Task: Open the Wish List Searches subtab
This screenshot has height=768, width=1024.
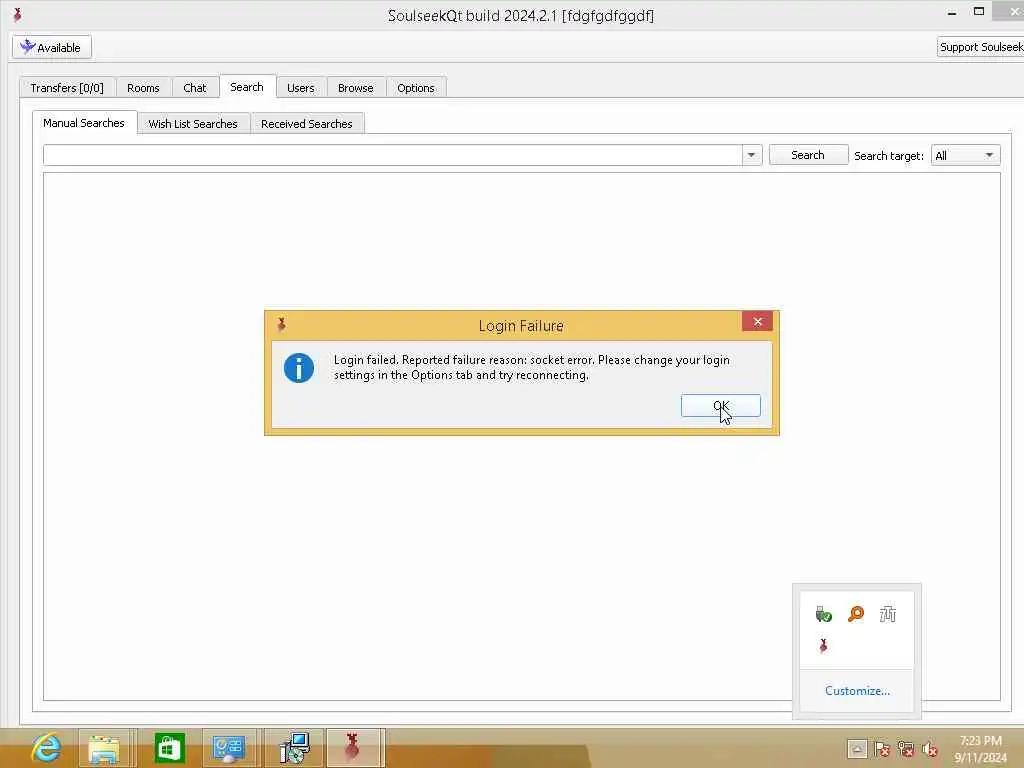Action: click(193, 123)
